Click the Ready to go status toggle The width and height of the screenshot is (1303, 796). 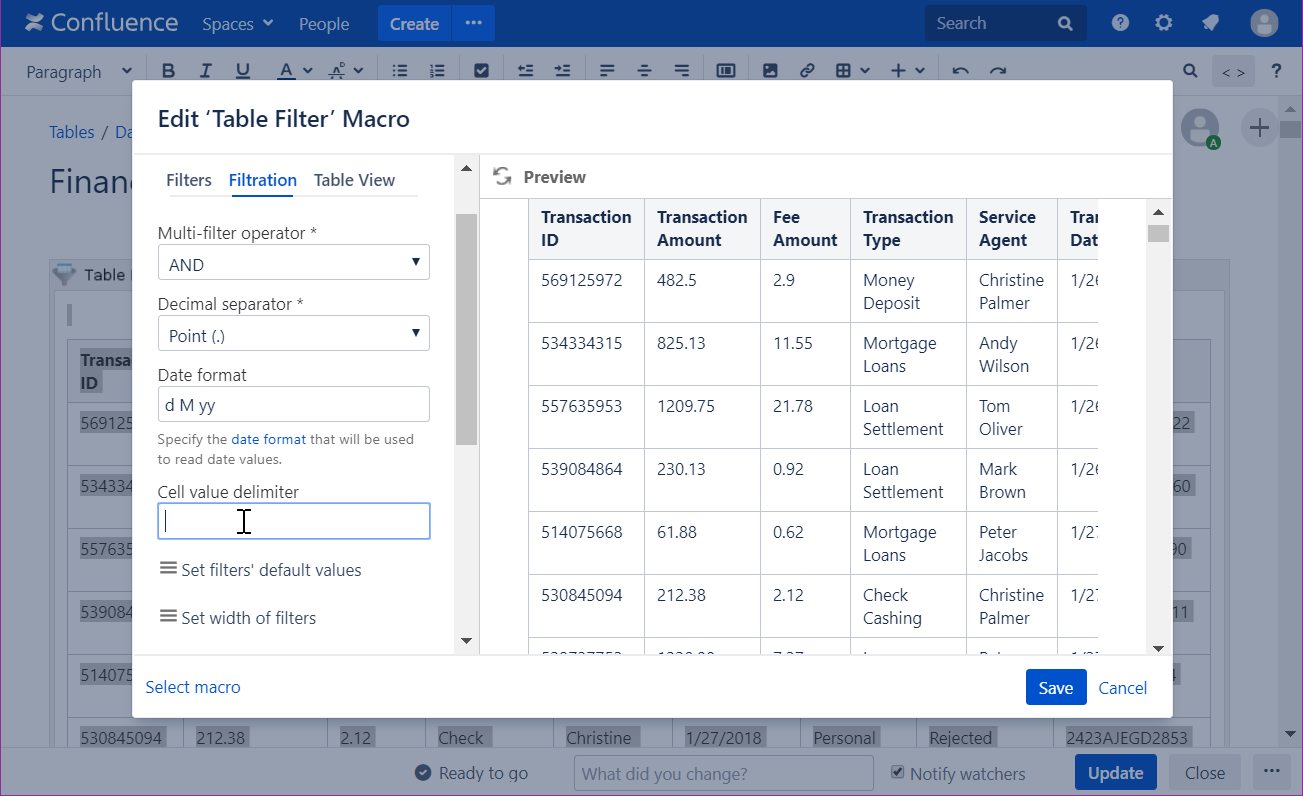423,772
